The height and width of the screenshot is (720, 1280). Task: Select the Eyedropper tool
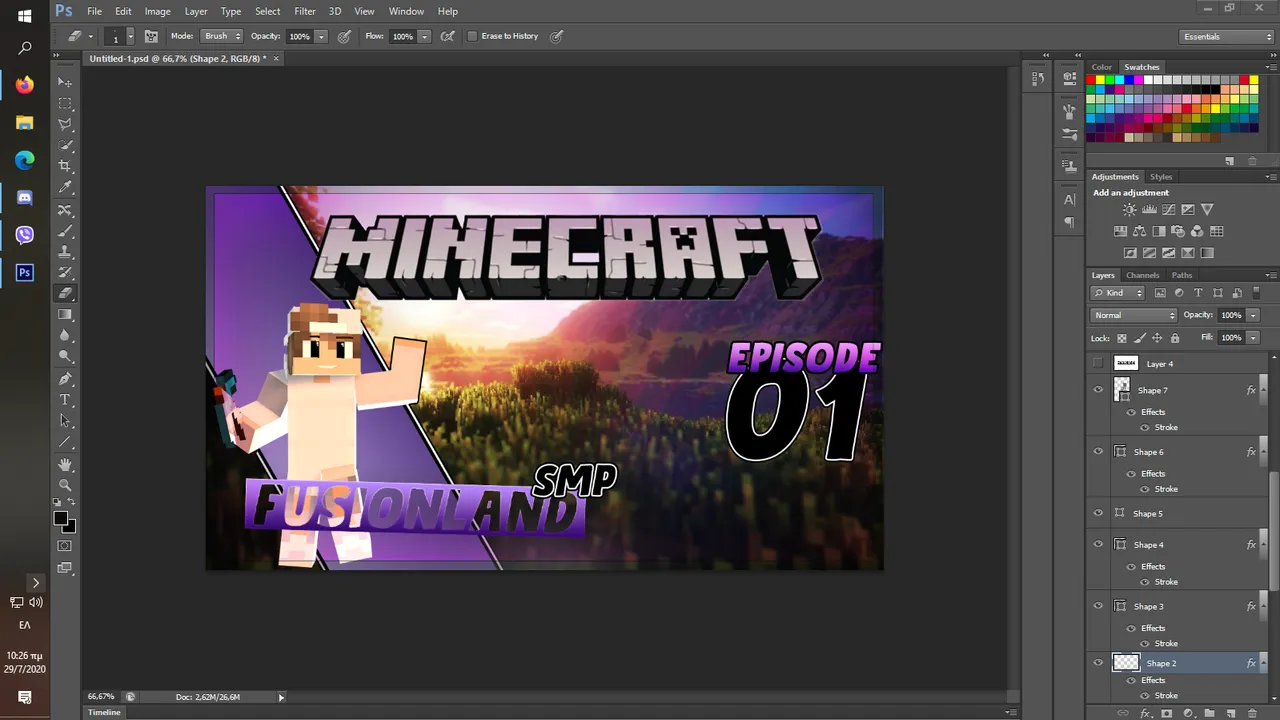pyautogui.click(x=65, y=187)
